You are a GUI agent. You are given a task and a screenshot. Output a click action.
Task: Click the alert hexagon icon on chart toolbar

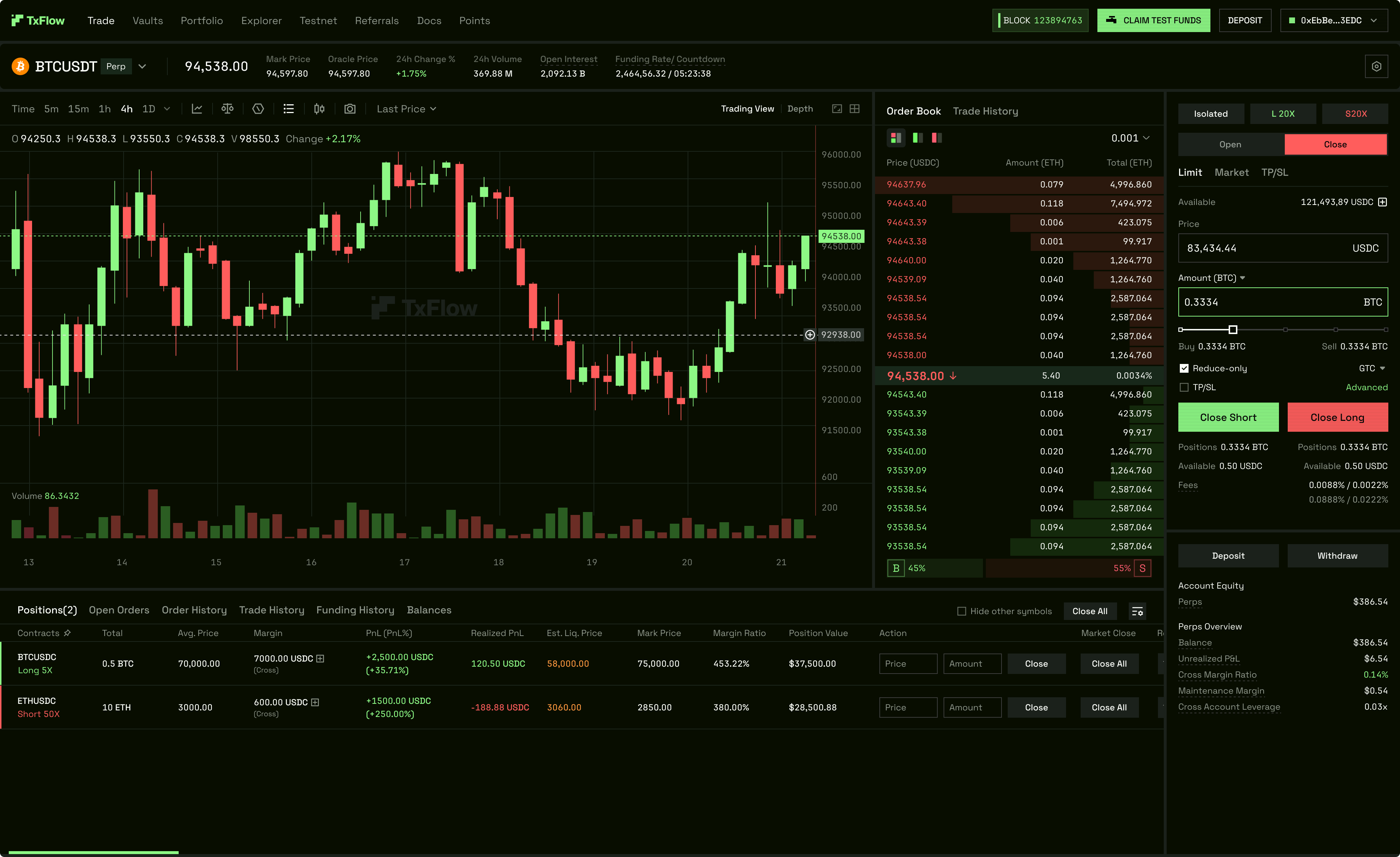258,109
